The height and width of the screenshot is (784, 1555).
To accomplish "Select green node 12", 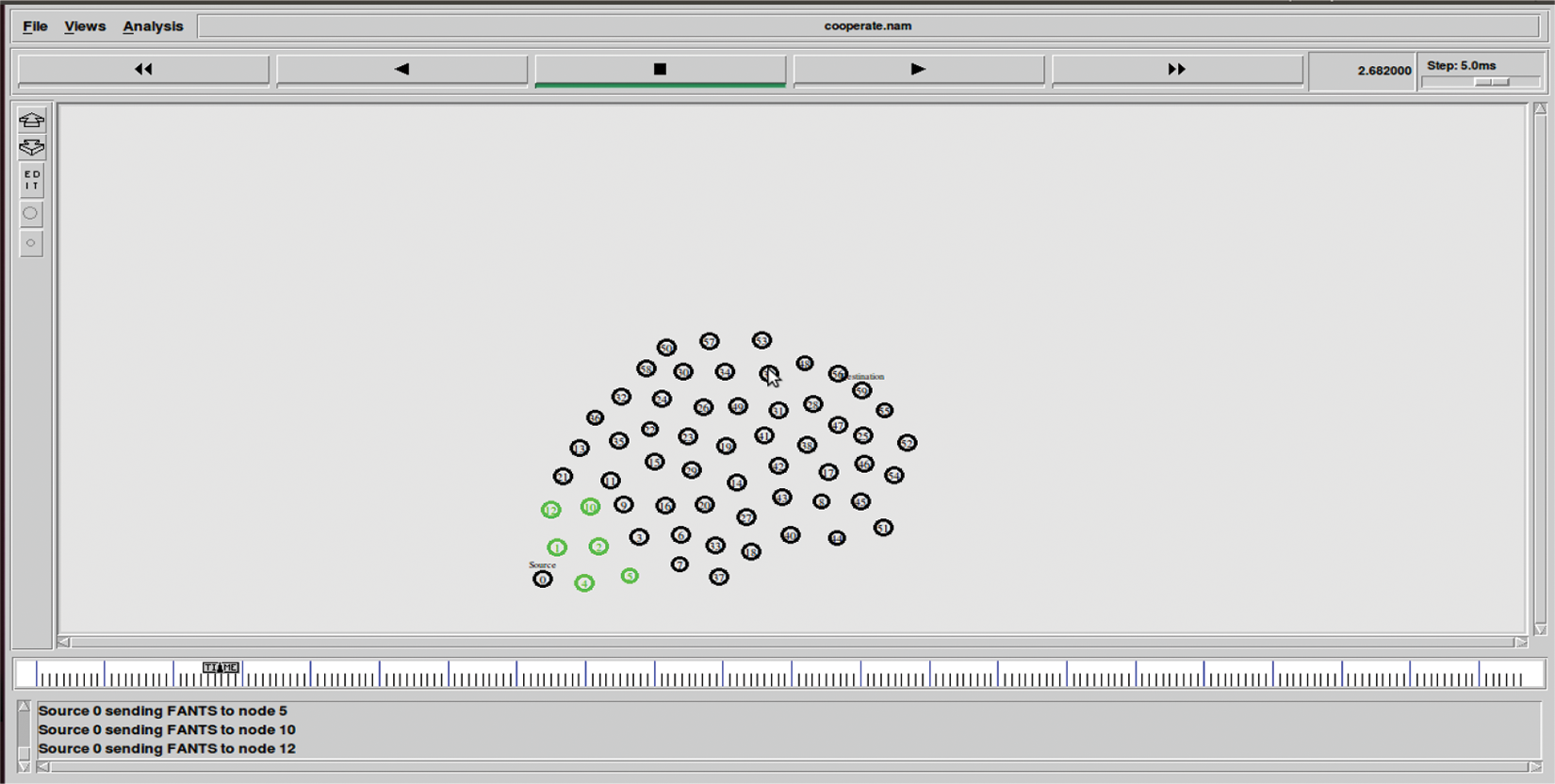I will coord(550,510).
